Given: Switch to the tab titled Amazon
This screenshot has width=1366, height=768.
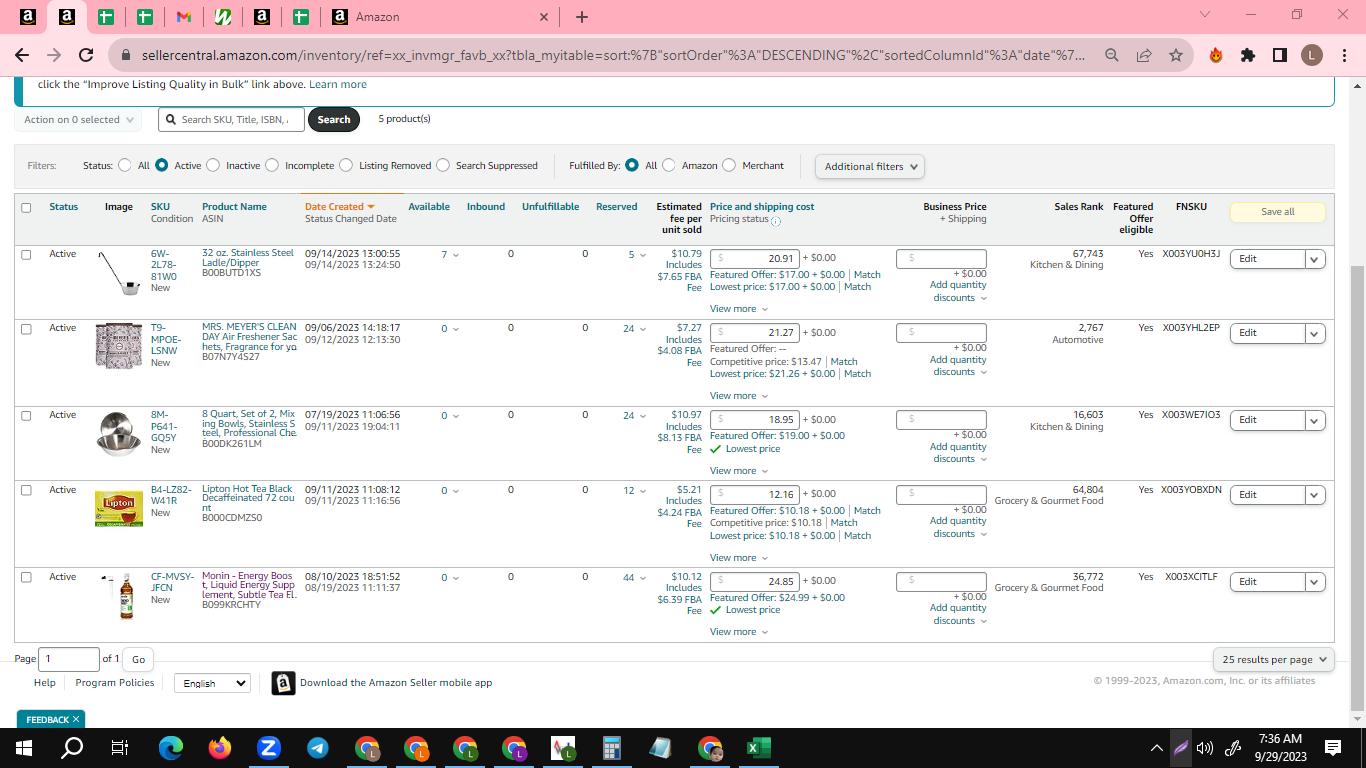Looking at the screenshot, I should click(440, 17).
